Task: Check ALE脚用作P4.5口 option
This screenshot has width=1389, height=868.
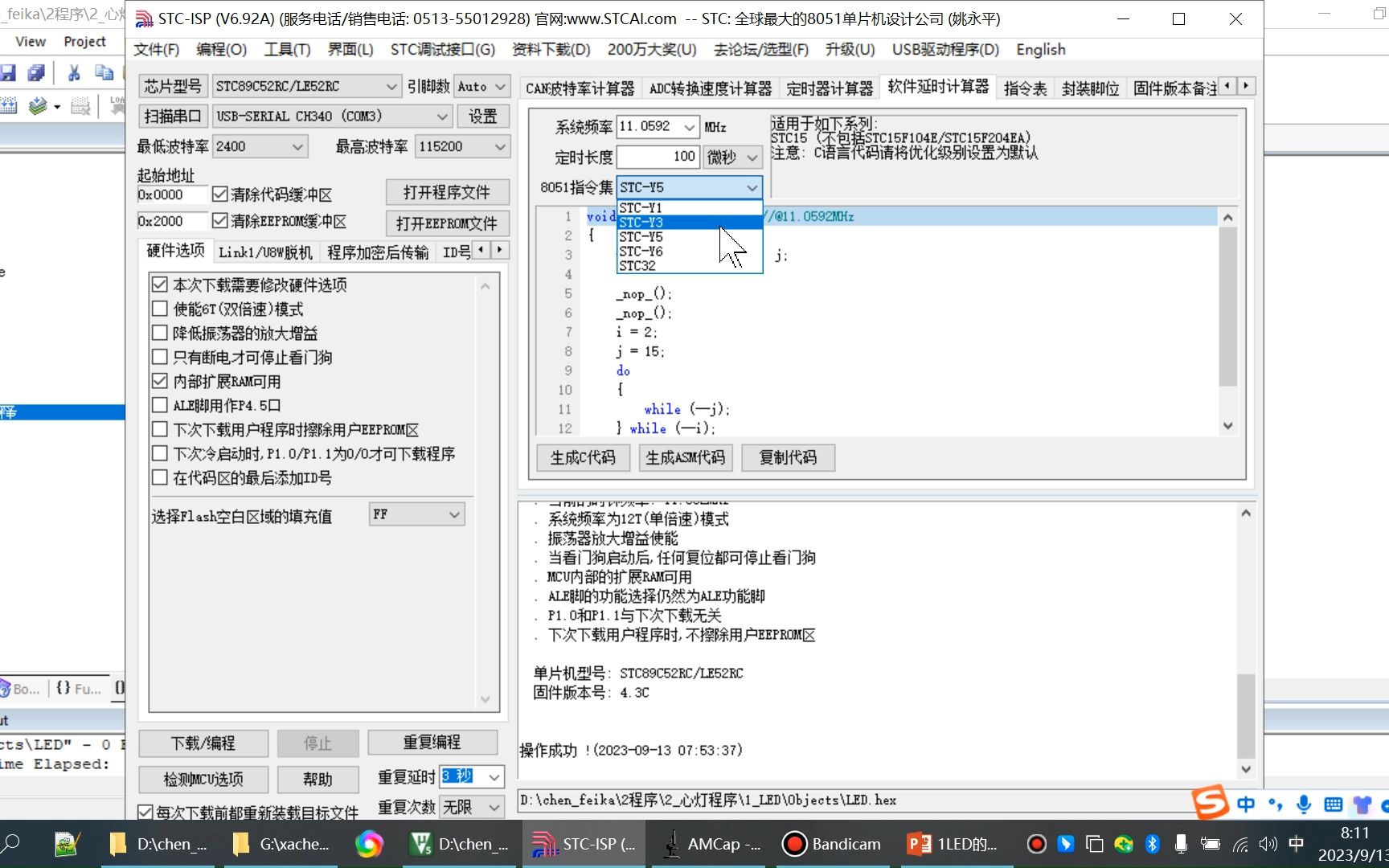Action: pos(160,405)
